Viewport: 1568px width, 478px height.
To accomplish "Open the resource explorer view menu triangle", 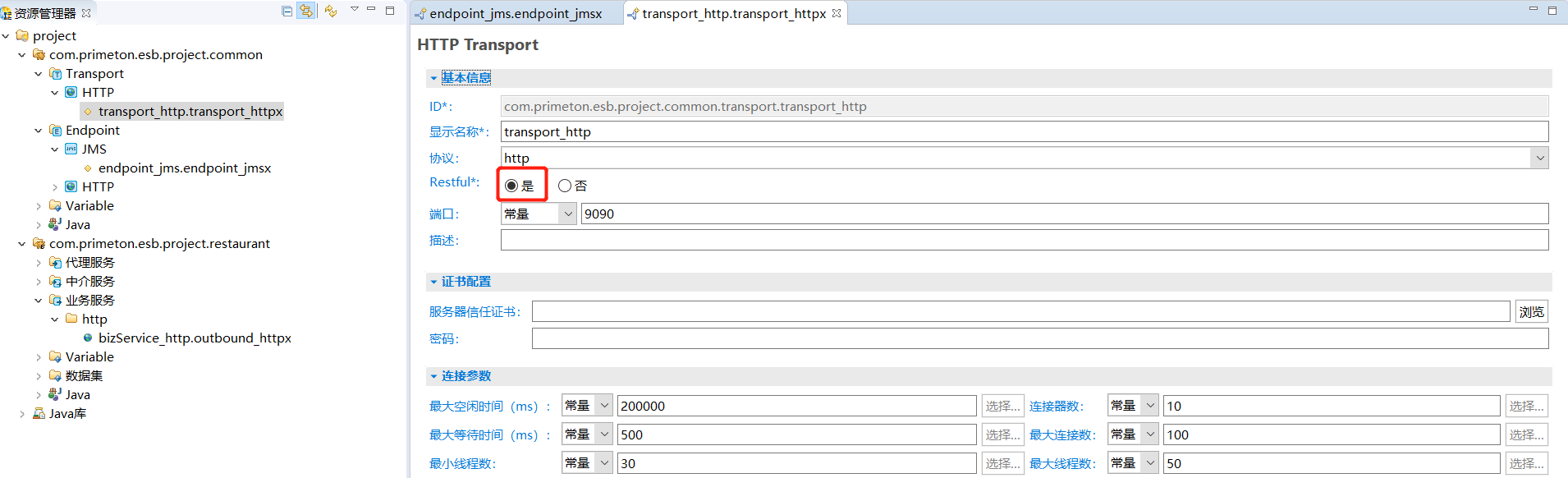I will click(355, 9).
